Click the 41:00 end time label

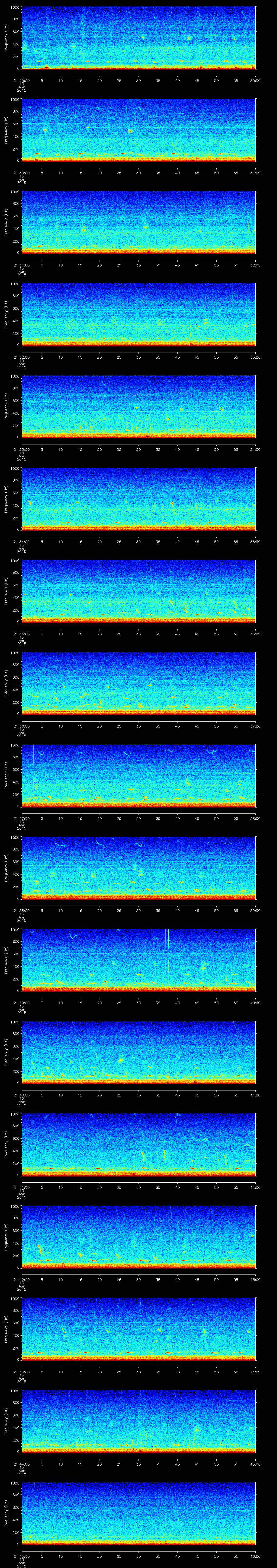pos(256,1095)
